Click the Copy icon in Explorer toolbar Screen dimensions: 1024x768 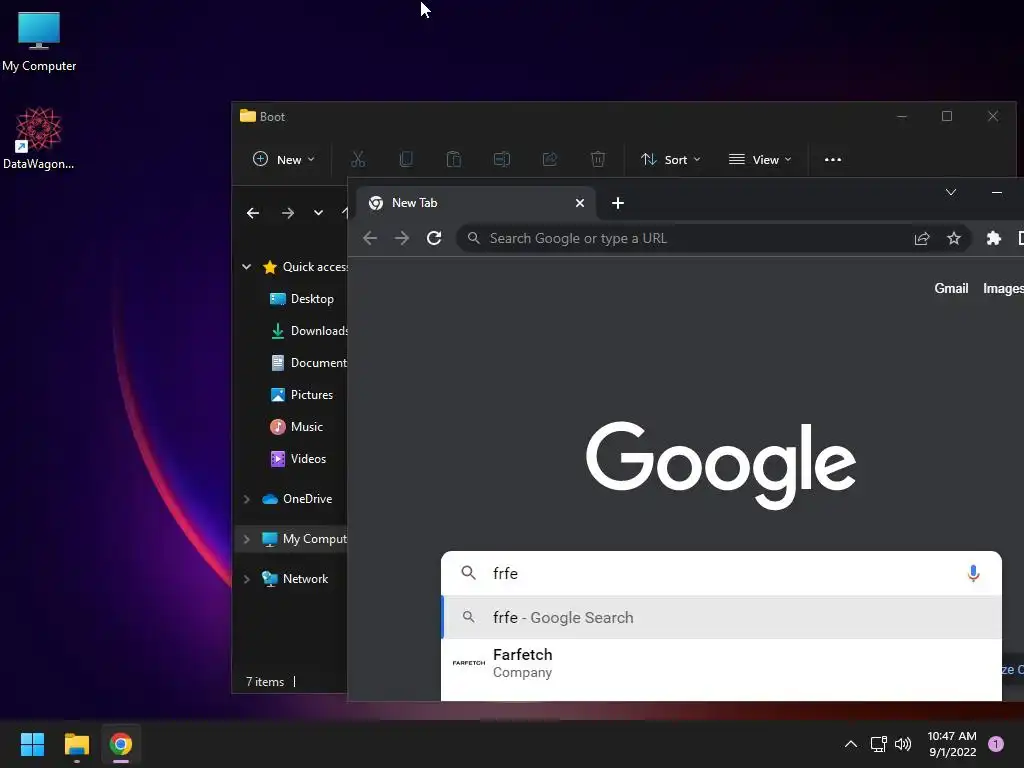[x=406, y=159]
